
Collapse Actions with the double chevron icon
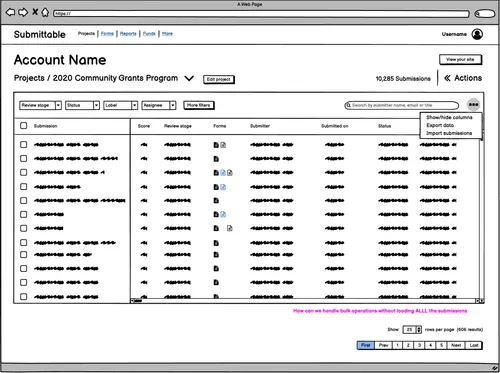coord(447,78)
